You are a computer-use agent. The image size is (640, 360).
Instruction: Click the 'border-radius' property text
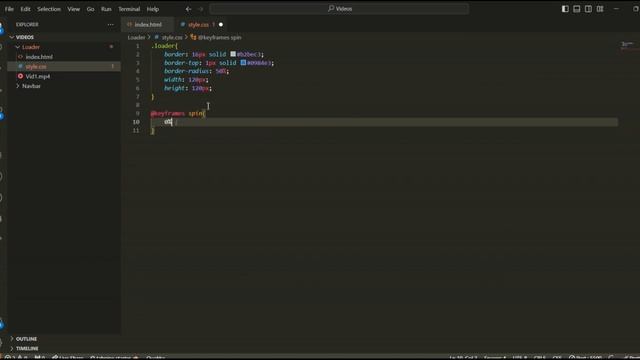[187, 71]
